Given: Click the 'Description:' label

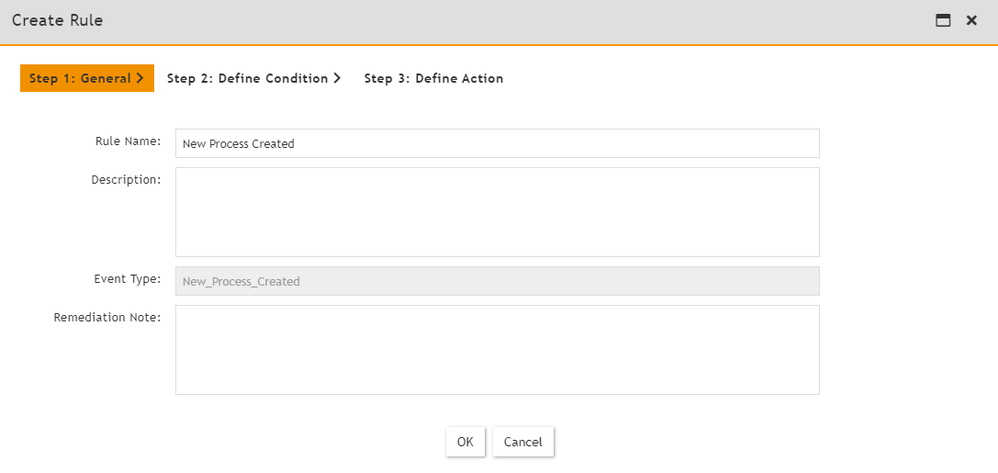Looking at the screenshot, I should click(126, 180).
